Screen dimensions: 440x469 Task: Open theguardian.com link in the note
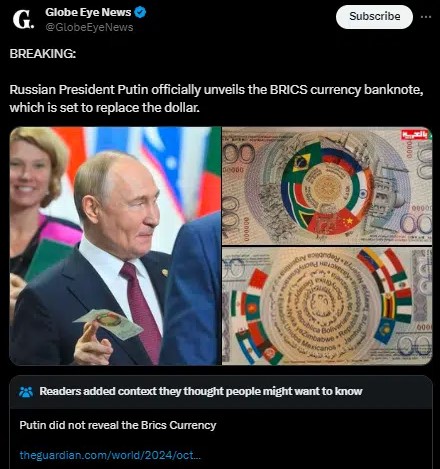(x=110, y=455)
